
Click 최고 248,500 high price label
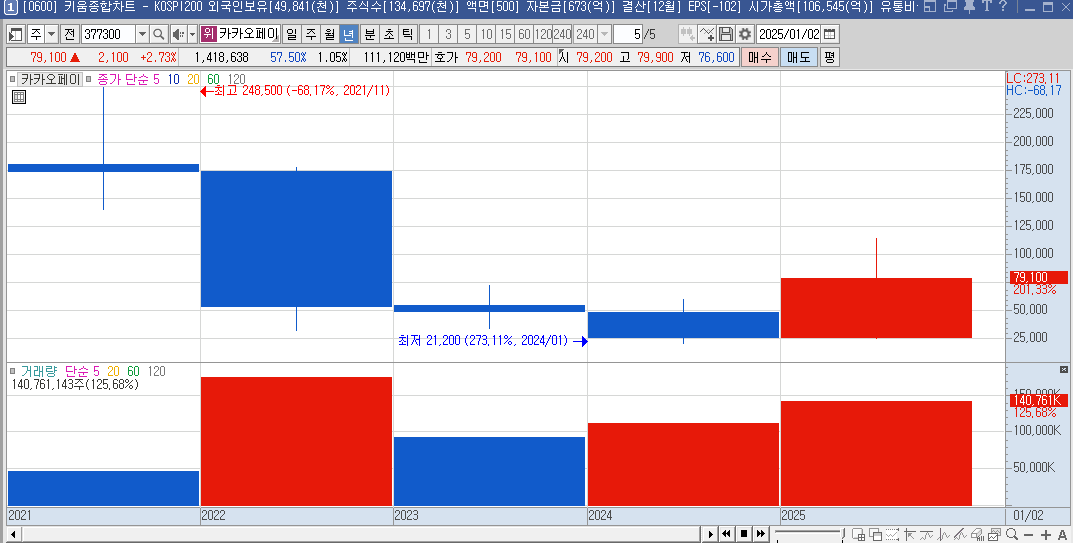coord(302,90)
